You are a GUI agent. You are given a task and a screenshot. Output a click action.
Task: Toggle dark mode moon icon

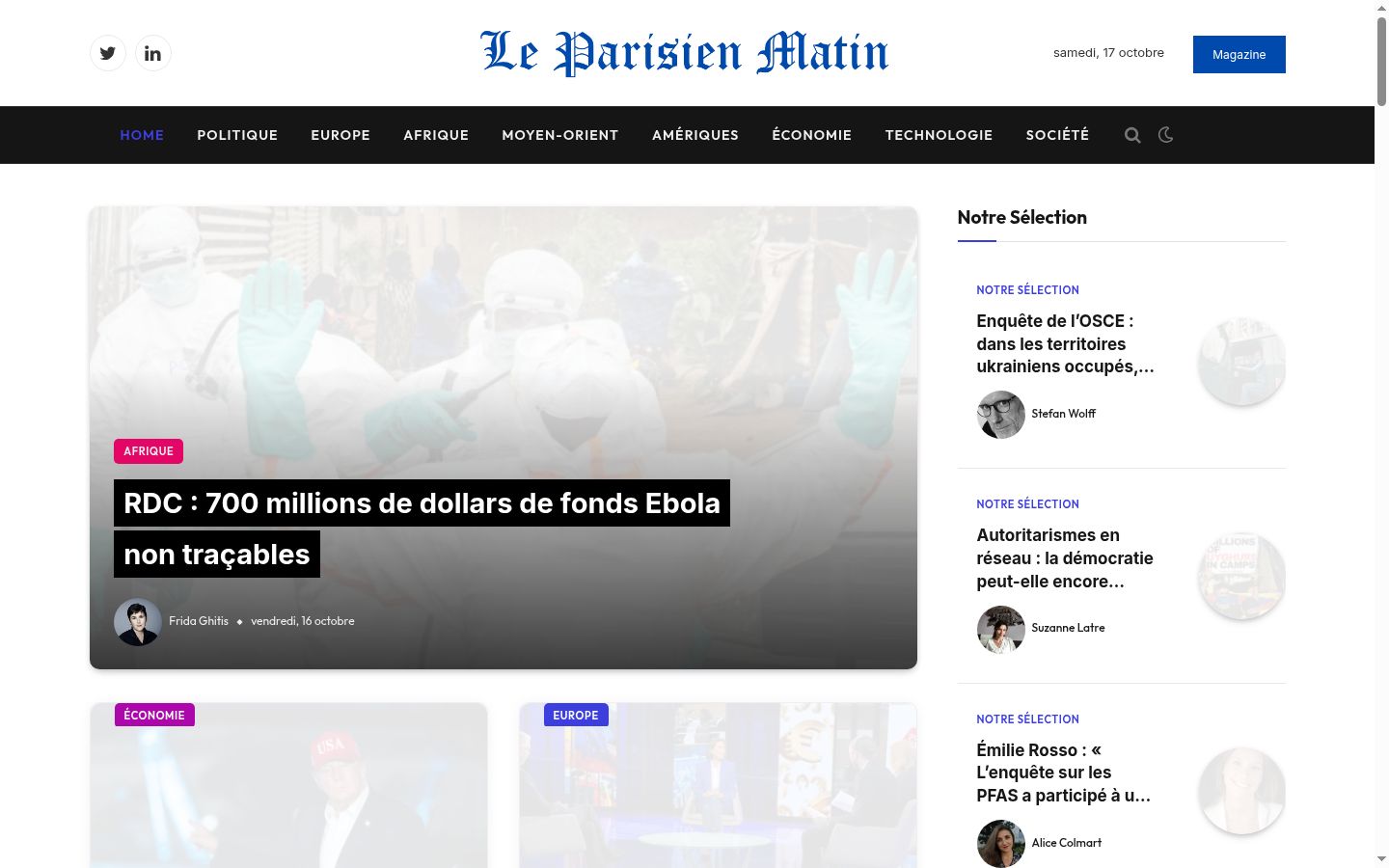tap(1165, 135)
